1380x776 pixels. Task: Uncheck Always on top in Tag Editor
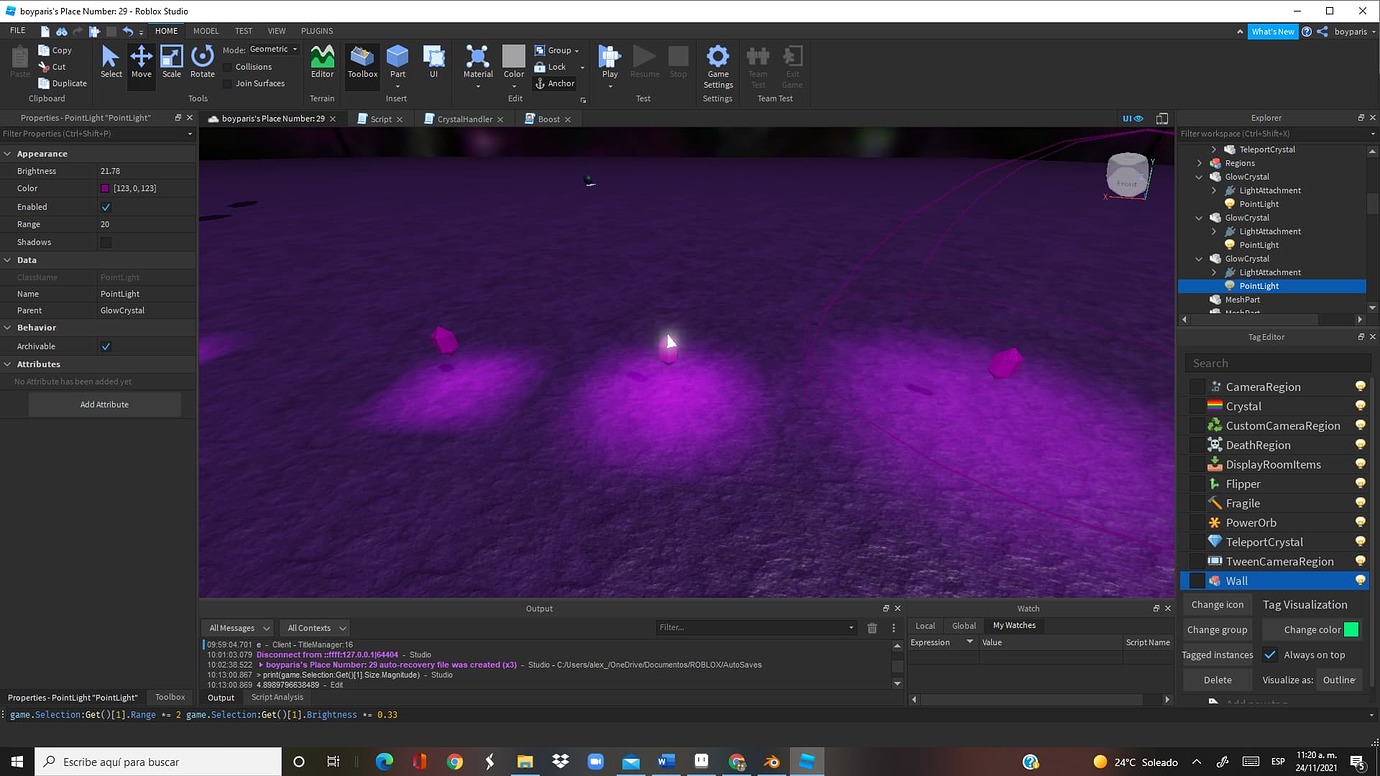click(1270, 654)
